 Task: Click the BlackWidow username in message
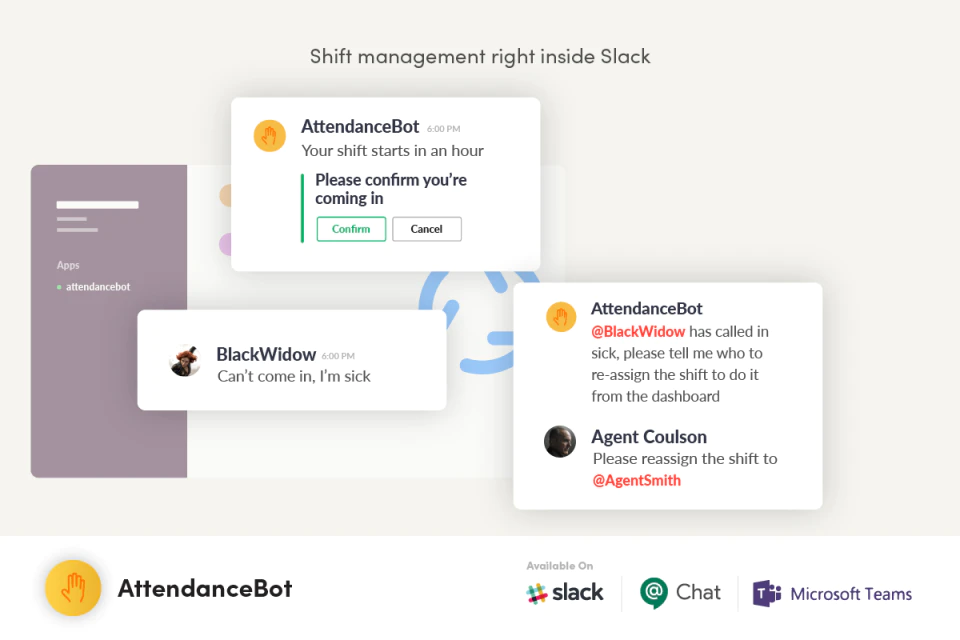[x=266, y=354]
